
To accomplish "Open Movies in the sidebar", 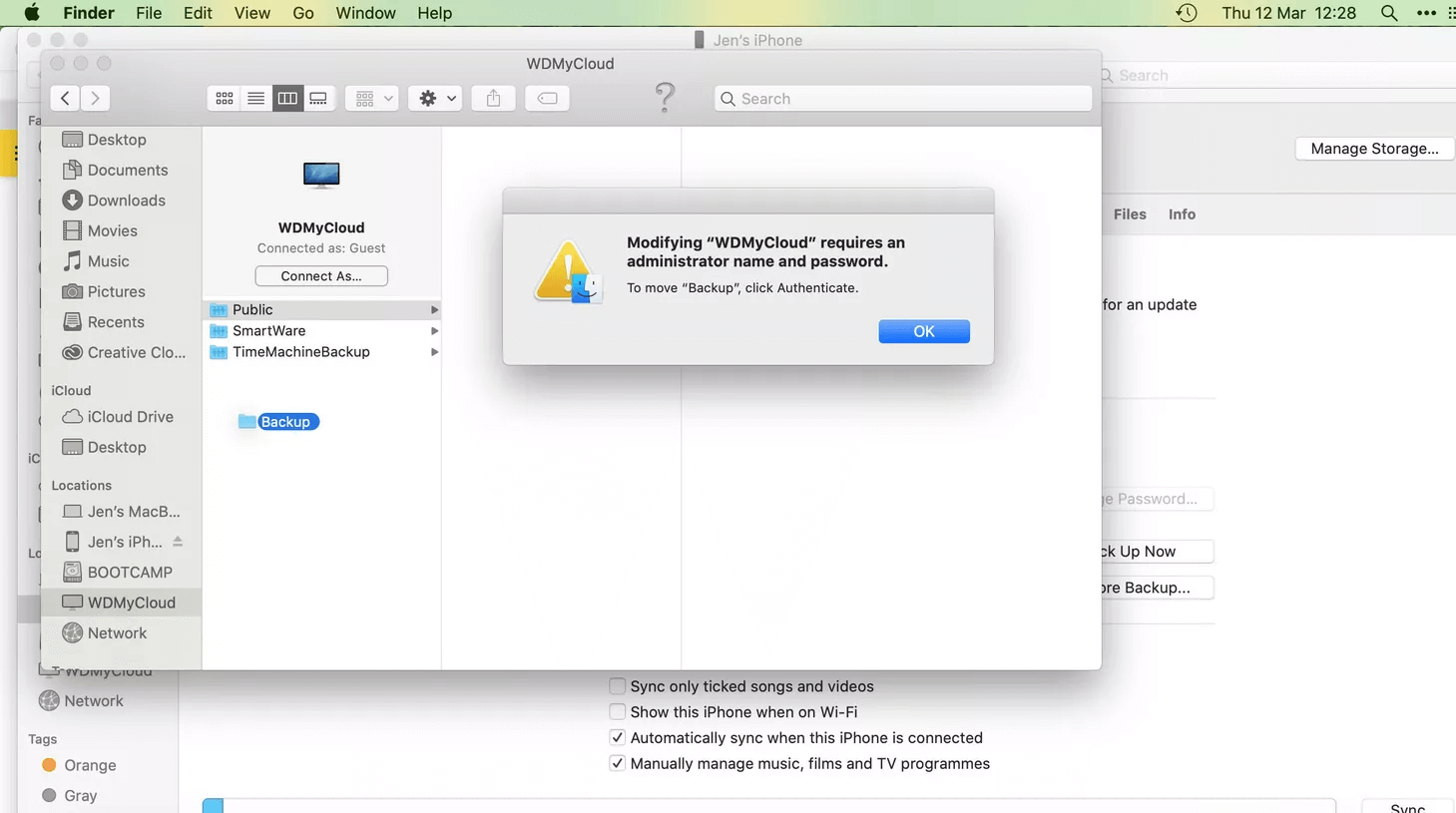I will tap(100, 230).
